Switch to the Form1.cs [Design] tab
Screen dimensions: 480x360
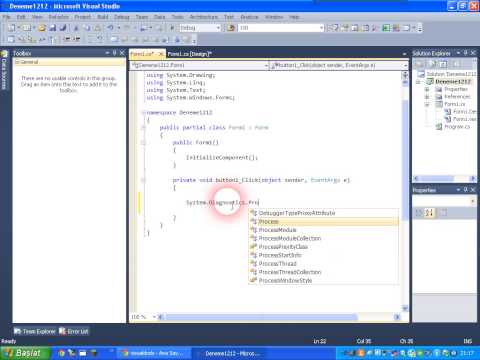coord(190,54)
